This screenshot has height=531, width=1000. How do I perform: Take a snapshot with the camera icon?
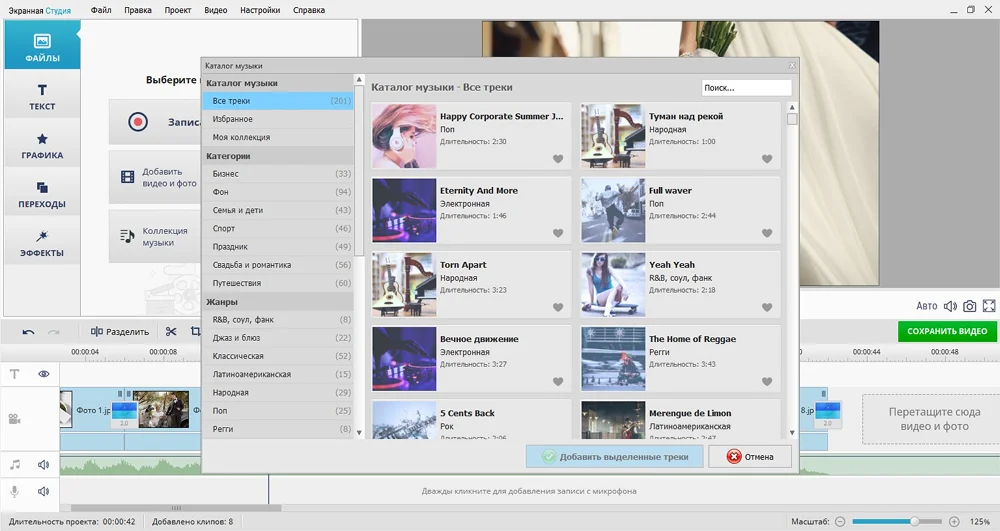(970, 306)
